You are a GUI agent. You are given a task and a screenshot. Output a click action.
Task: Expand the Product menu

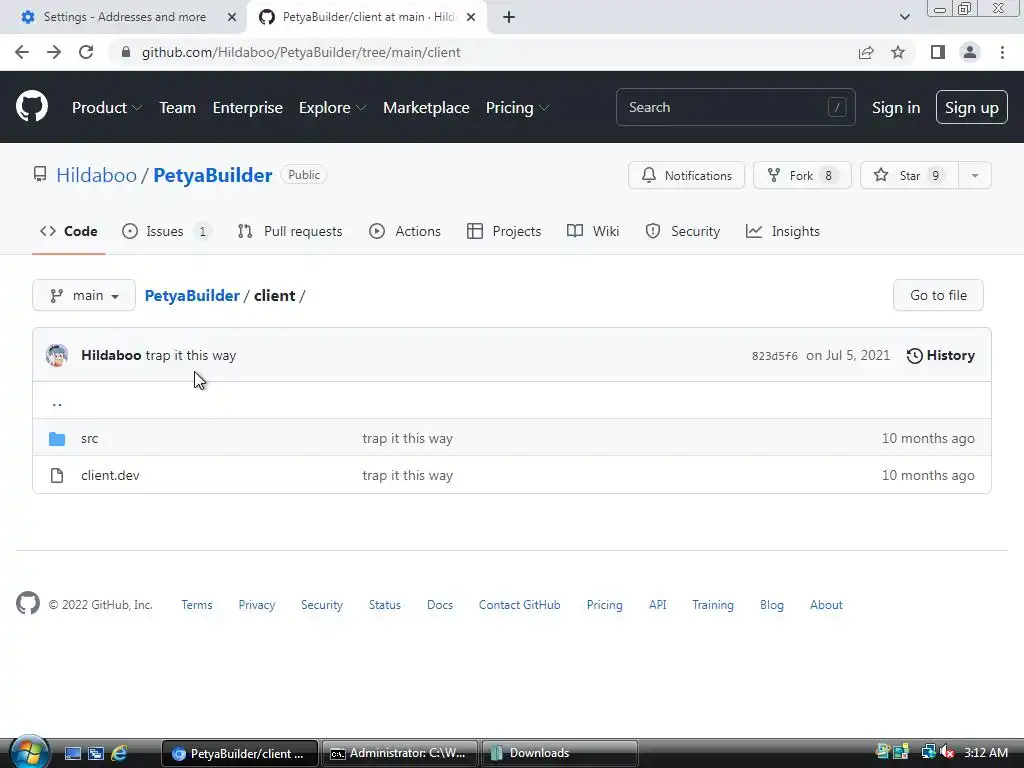(x=106, y=107)
